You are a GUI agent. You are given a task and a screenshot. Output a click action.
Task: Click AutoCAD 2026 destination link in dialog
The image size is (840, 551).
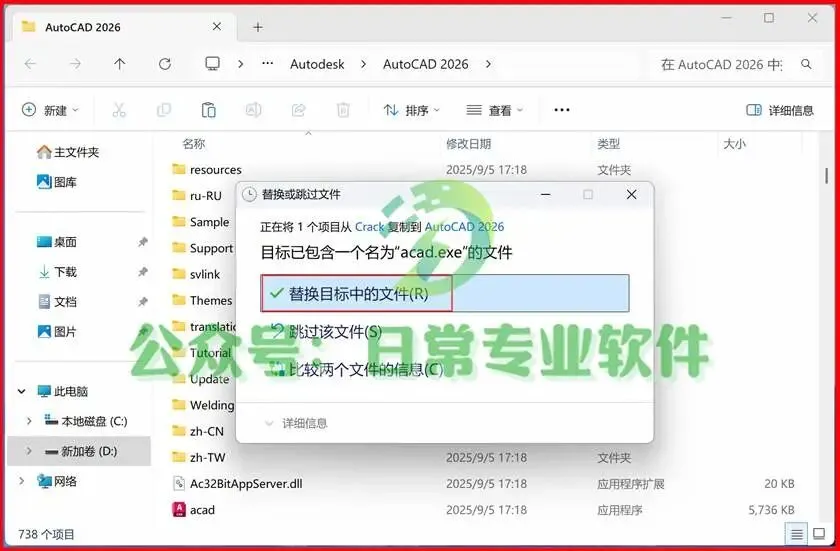pos(464,227)
